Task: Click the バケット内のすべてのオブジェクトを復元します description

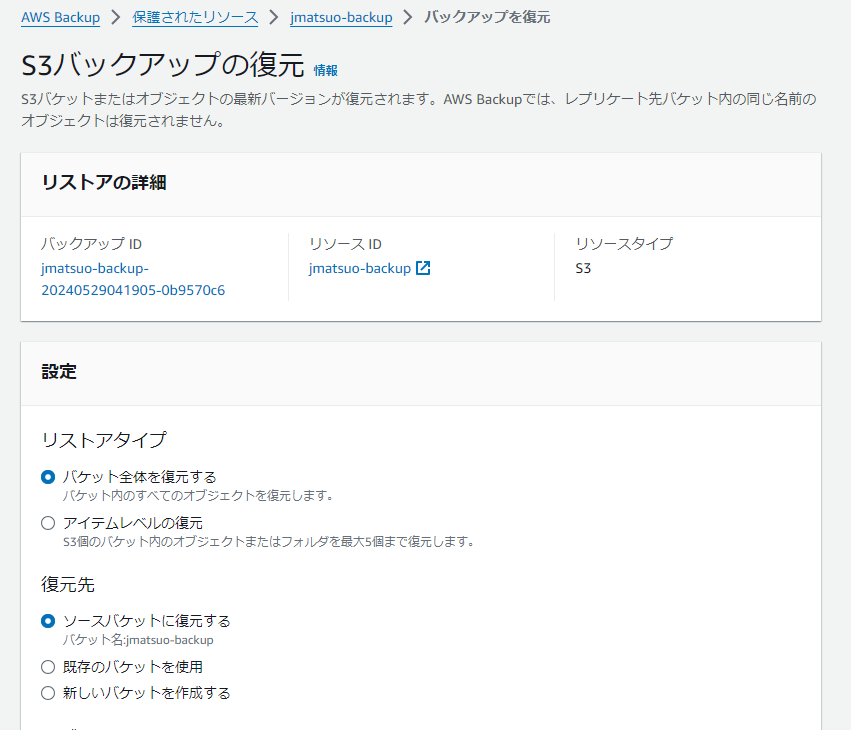Action: [x=198, y=496]
